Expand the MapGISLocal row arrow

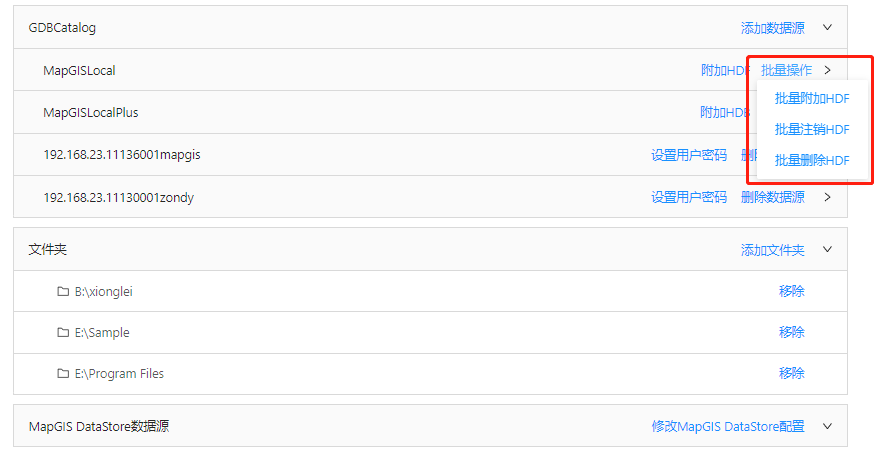pyautogui.click(x=828, y=70)
